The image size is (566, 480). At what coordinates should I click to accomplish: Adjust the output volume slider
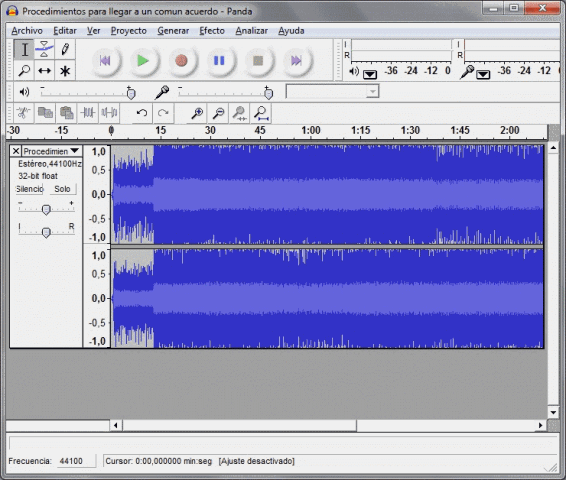(x=131, y=93)
